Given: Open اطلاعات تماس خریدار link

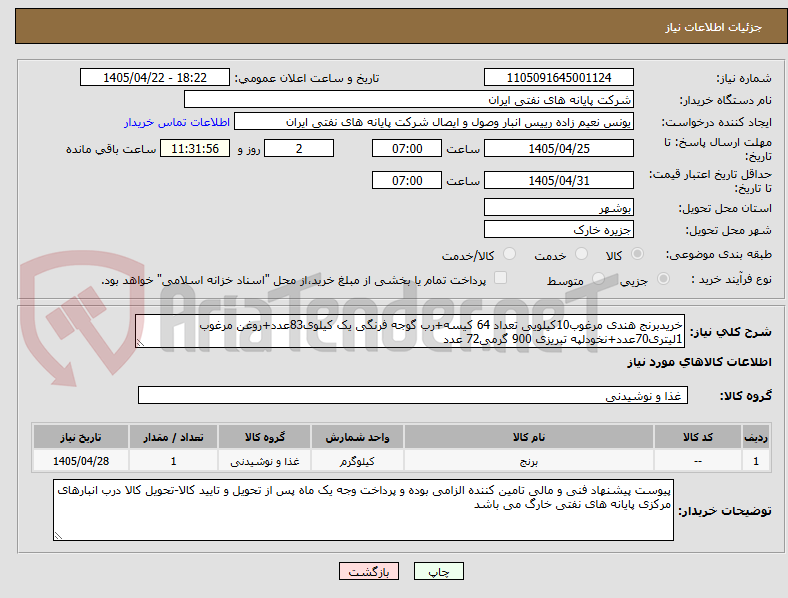Looking at the screenshot, I should tap(177, 122).
